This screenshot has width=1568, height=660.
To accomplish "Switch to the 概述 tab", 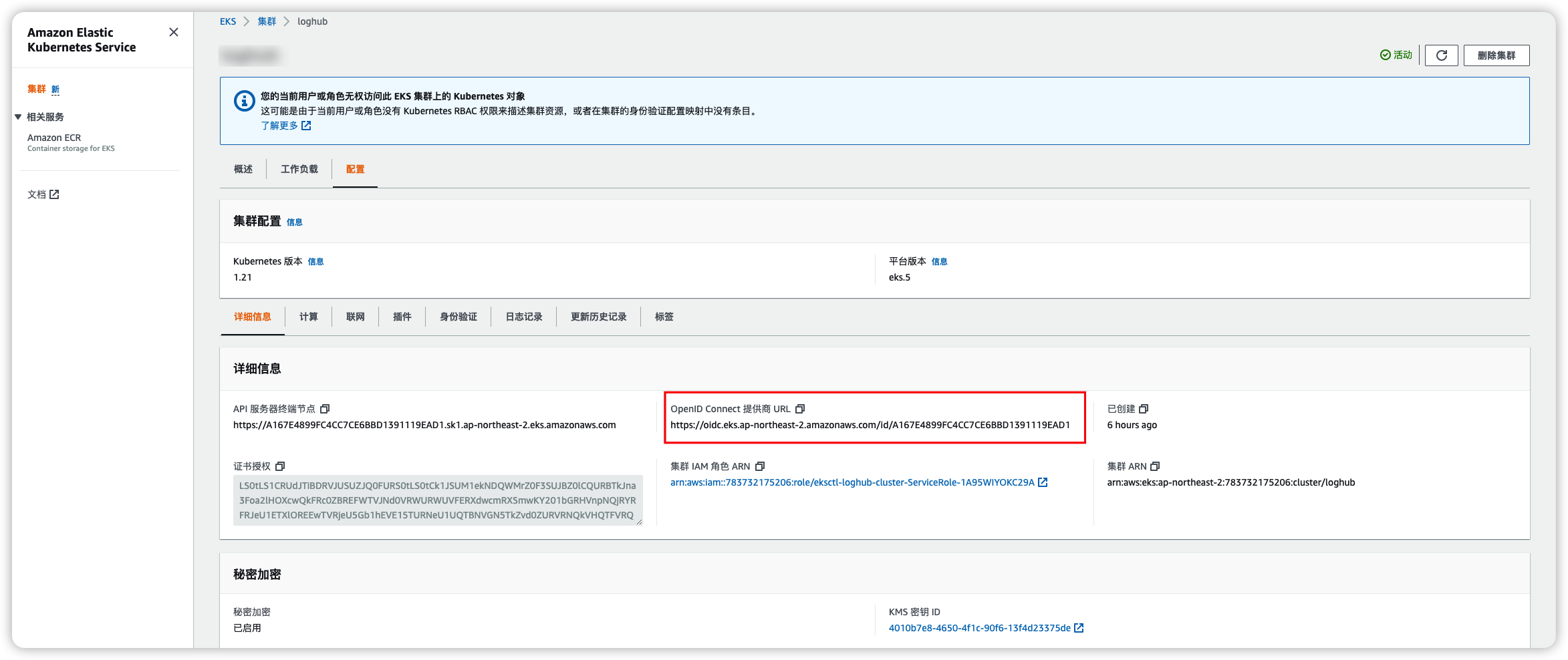I will (x=243, y=169).
